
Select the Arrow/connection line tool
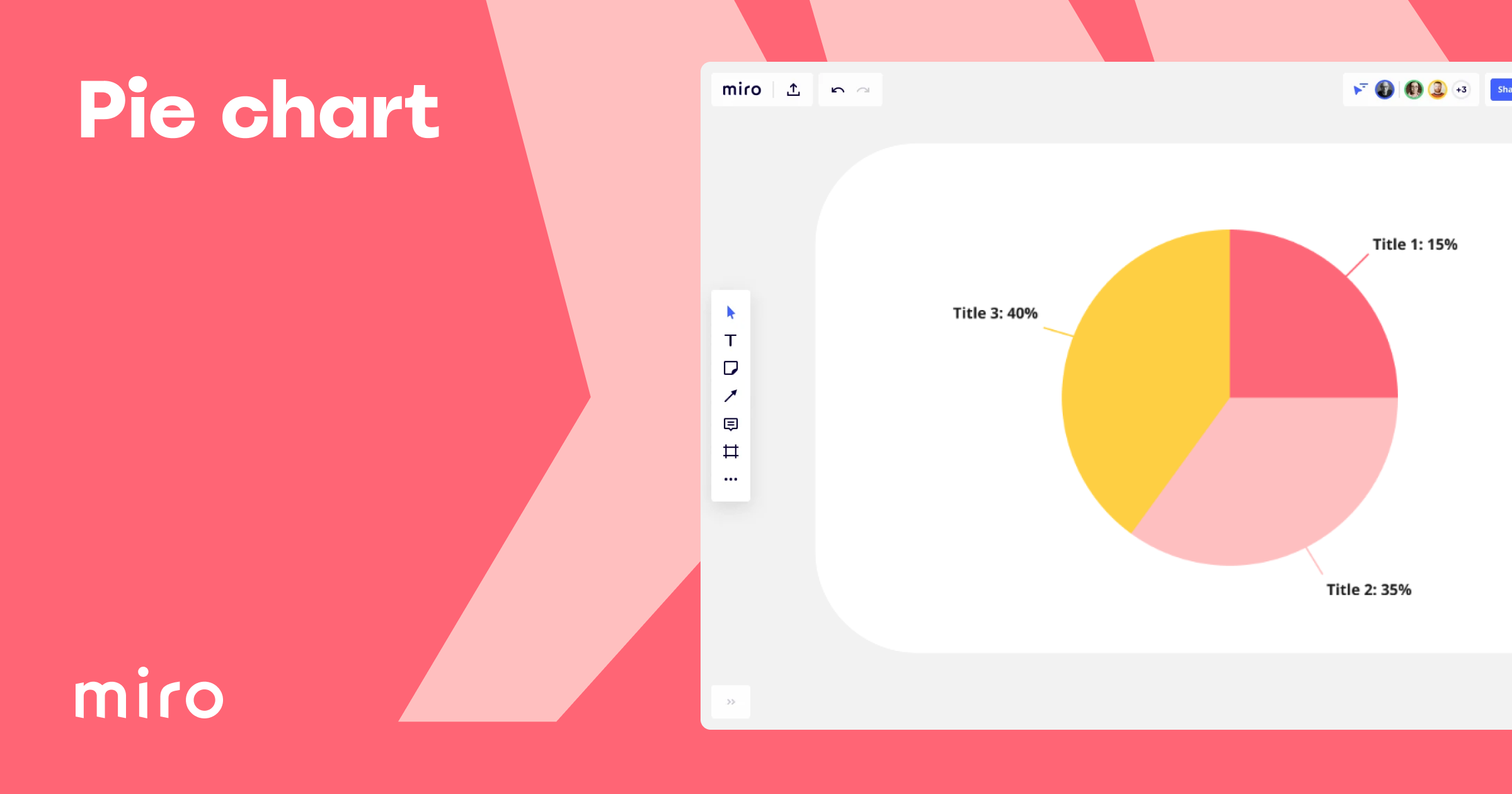tap(731, 396)
